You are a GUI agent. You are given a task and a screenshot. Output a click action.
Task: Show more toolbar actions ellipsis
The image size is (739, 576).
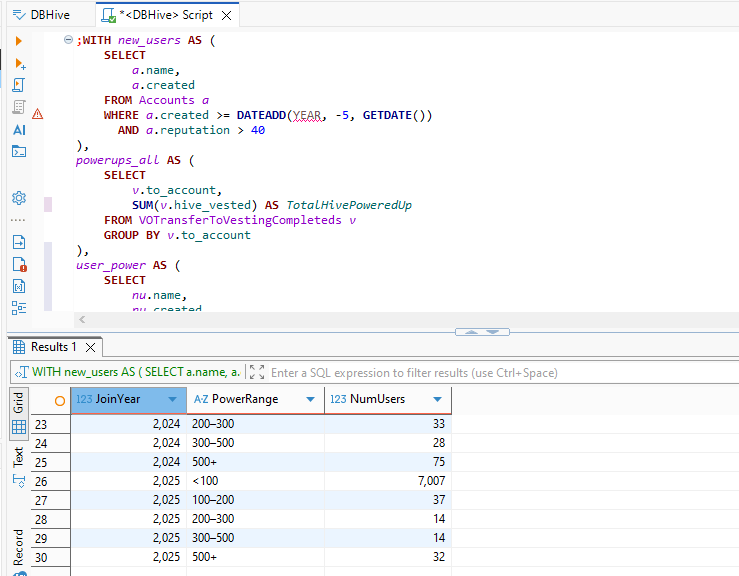coord(18,220)
